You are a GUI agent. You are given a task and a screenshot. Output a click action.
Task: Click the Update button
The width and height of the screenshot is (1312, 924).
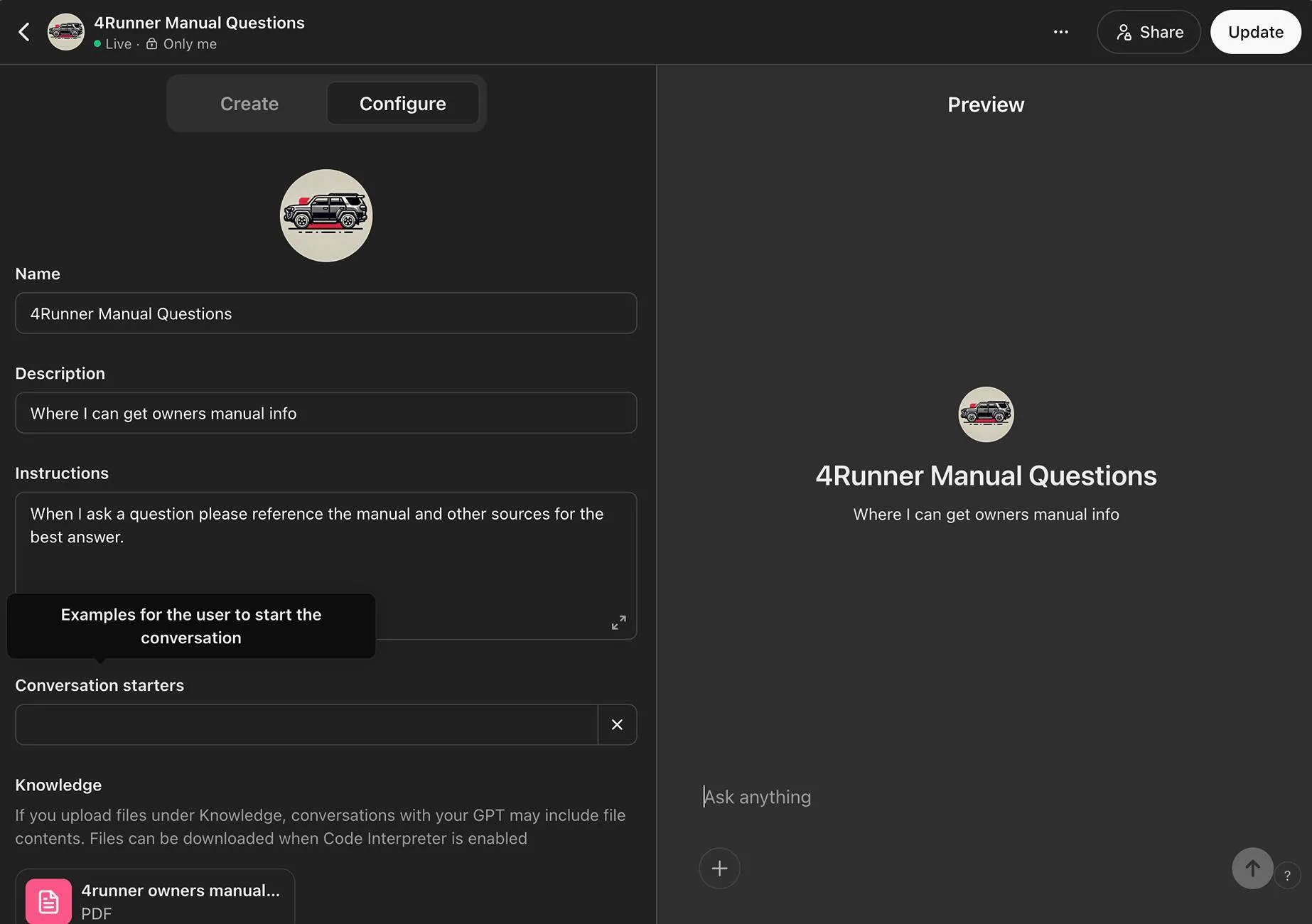pyautogui.click(x=1255, y=32)
